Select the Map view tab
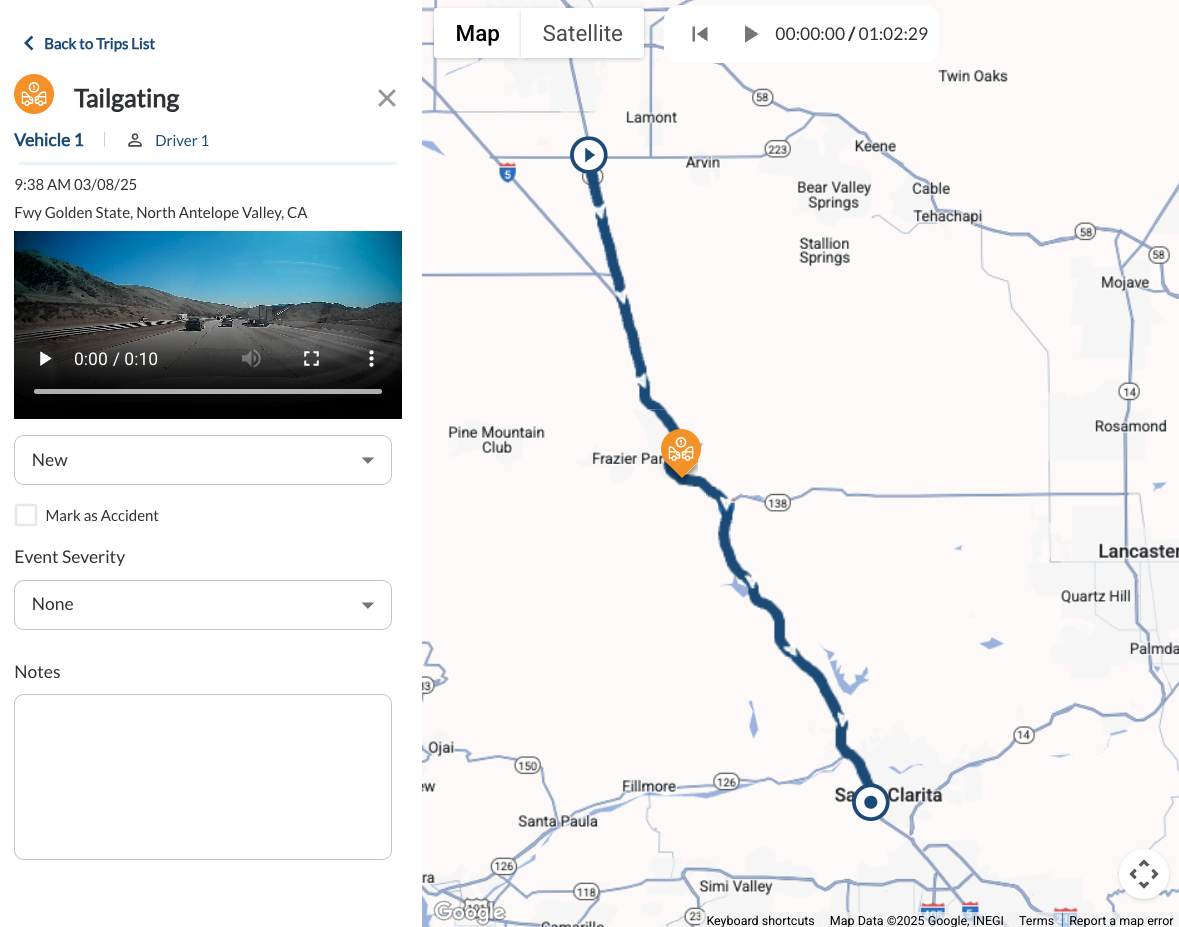This screenshot has width=1179, height=927. coord(477,34)
